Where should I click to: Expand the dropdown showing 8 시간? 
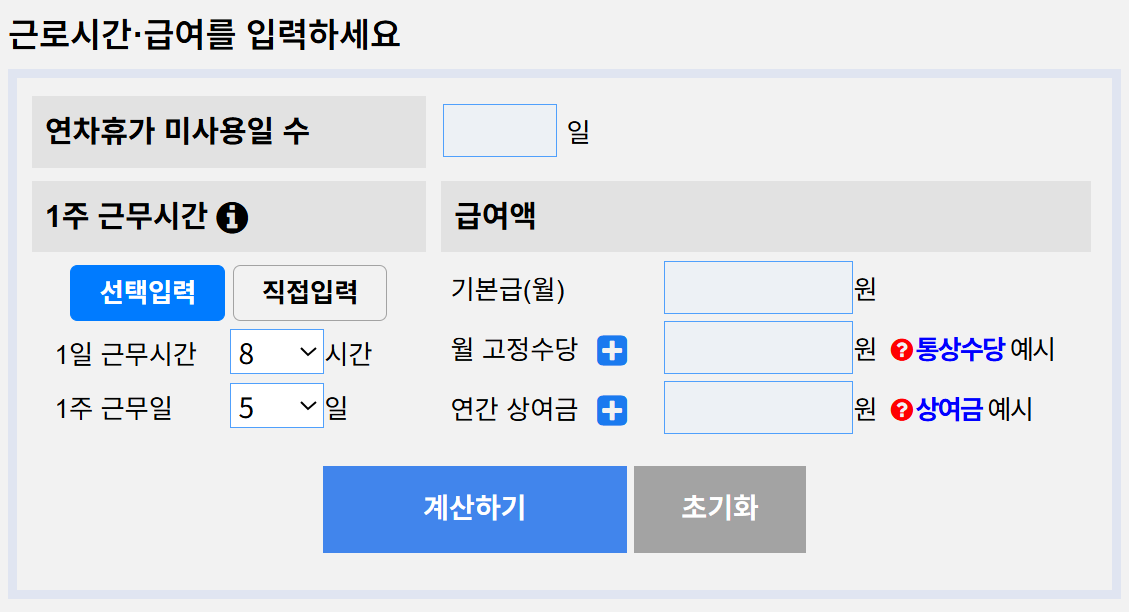tap(276, 350)
